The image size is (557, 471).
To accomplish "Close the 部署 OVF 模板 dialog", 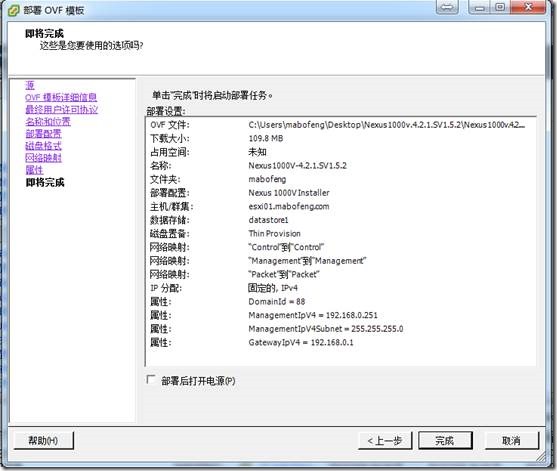I will coord(528,7).
